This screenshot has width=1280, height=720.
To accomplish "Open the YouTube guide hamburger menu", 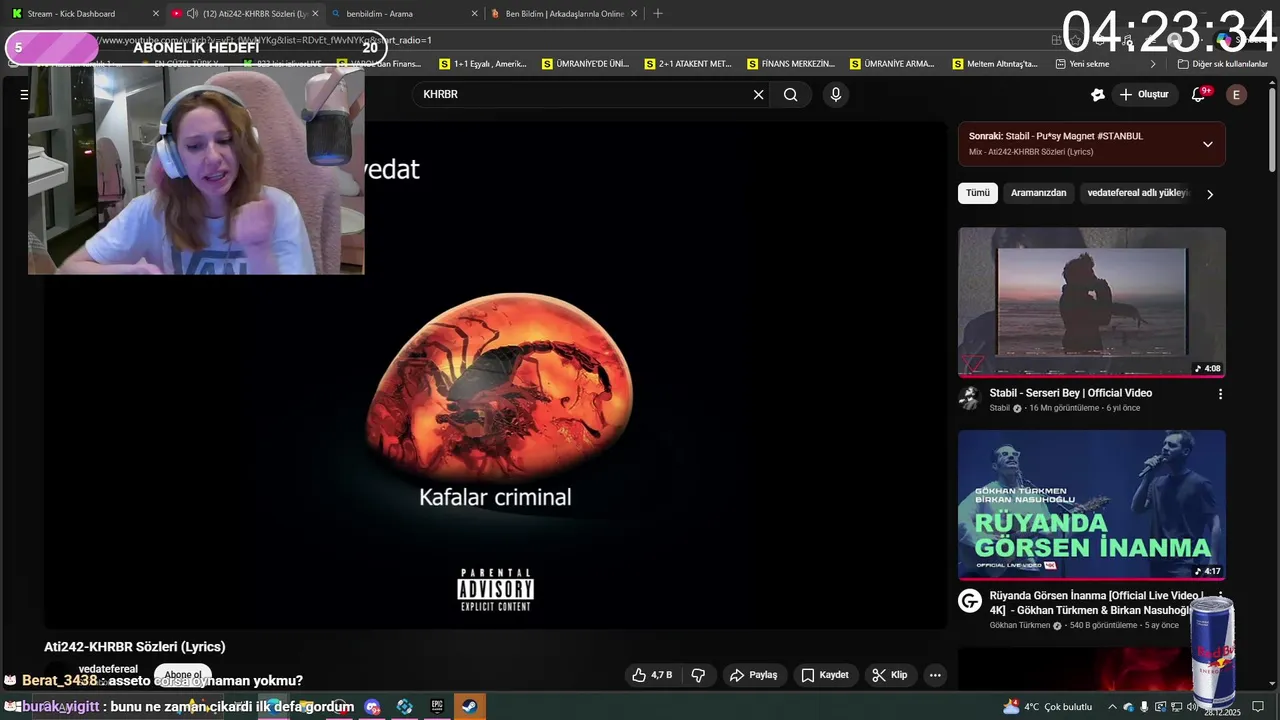I will tap(24, 95).
